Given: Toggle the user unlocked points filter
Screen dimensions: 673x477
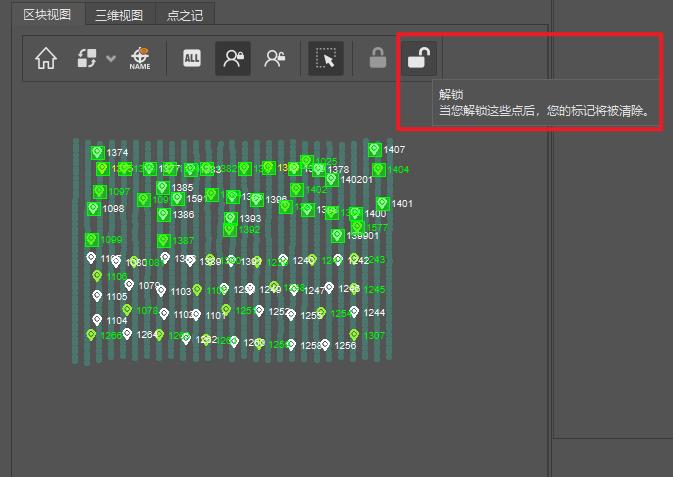Looking at the screenshot, I should [x=275, y=58].
